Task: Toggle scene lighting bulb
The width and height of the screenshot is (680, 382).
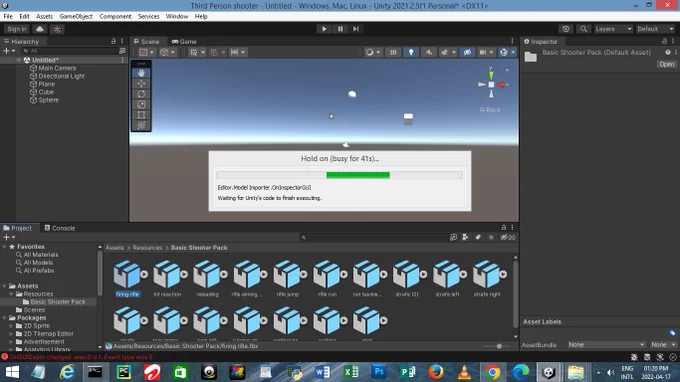Action: click(x=411, y=52)
